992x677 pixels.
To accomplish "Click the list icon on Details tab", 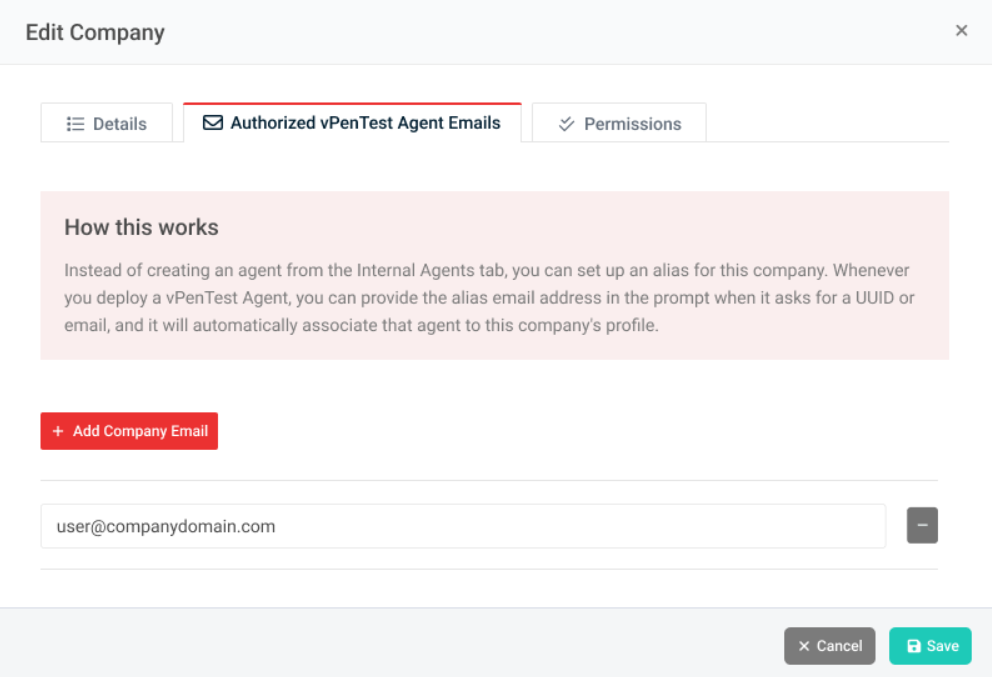I will [x=75, y=124].
